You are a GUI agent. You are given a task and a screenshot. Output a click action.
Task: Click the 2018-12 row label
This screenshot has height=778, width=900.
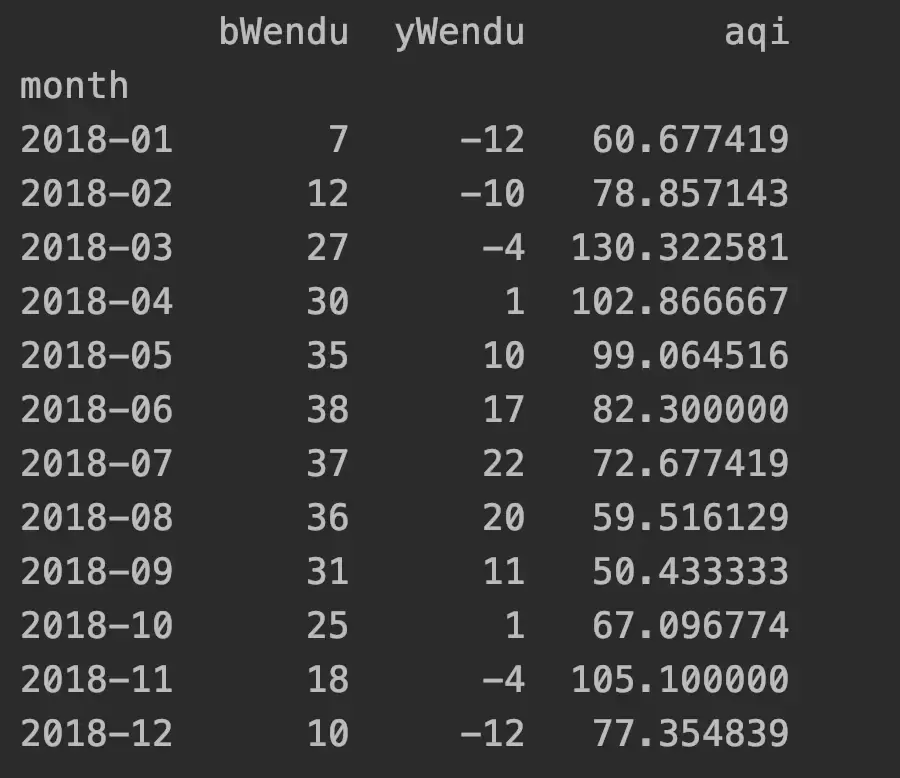pyautogui.click(x=96, y=734)
